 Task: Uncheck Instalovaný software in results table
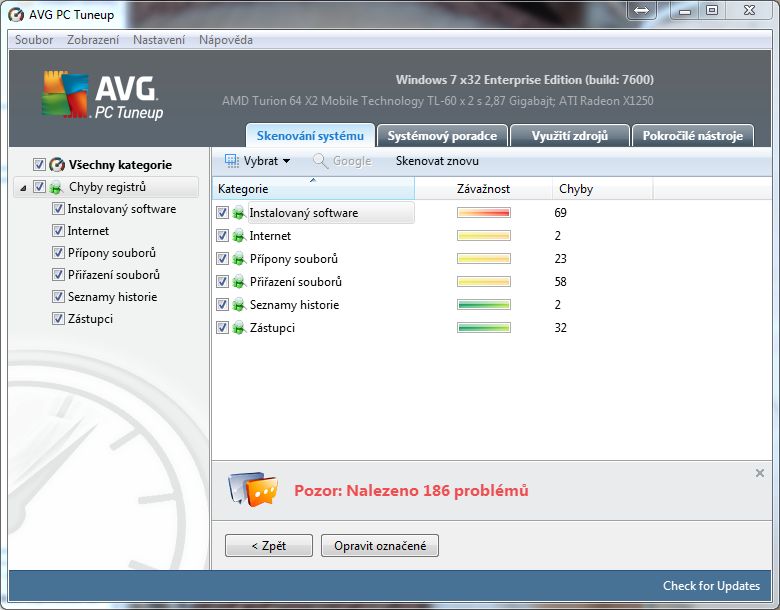click(222, 212)
